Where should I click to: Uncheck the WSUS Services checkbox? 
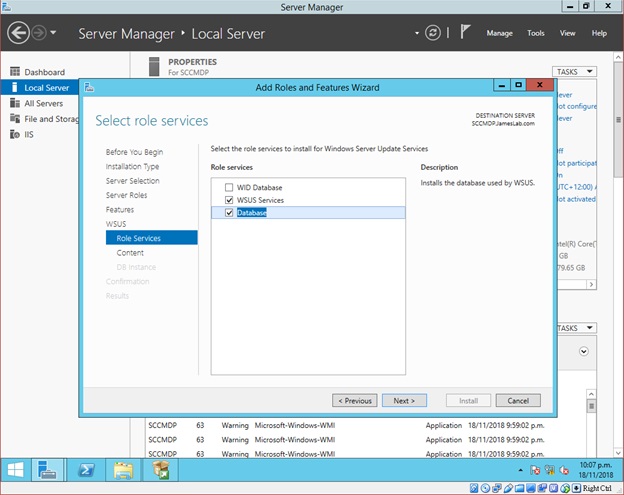[x=229, y=200]
